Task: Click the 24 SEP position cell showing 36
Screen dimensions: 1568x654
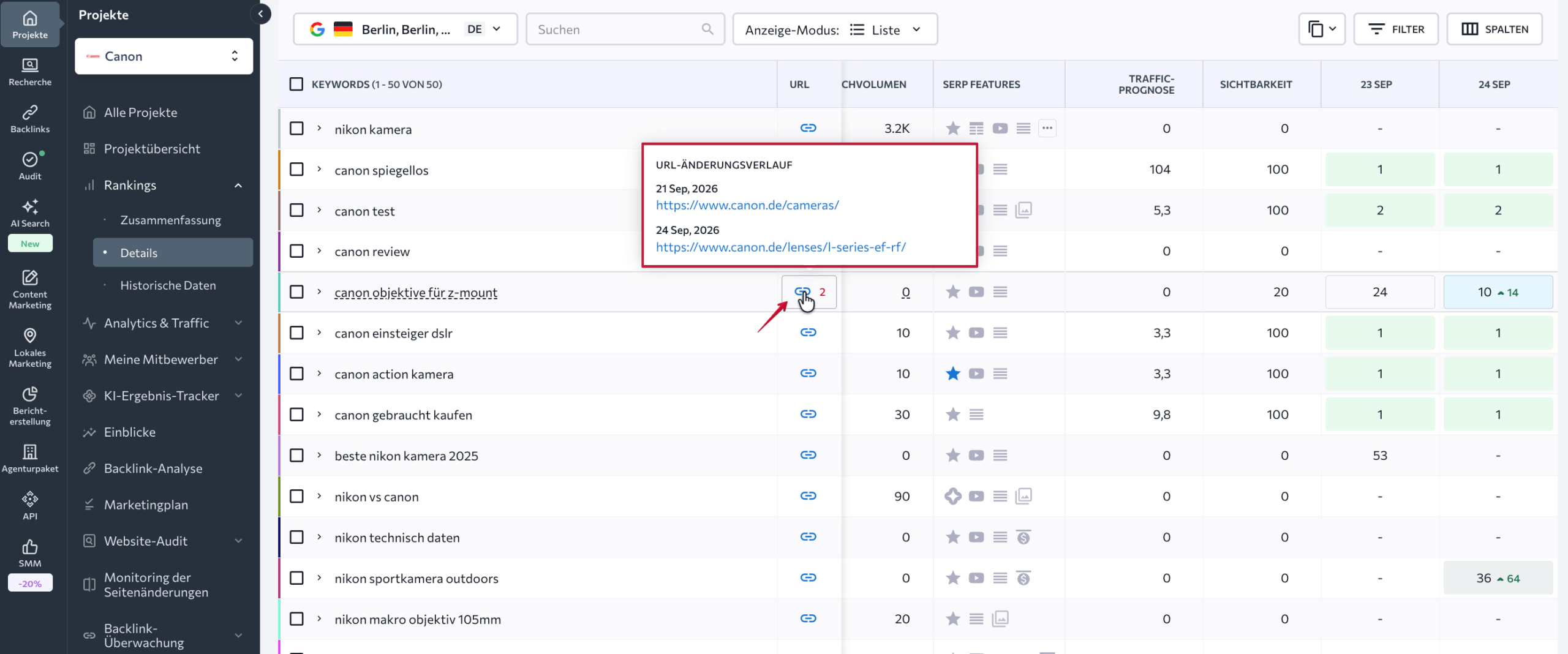Action: [1498, 578]
